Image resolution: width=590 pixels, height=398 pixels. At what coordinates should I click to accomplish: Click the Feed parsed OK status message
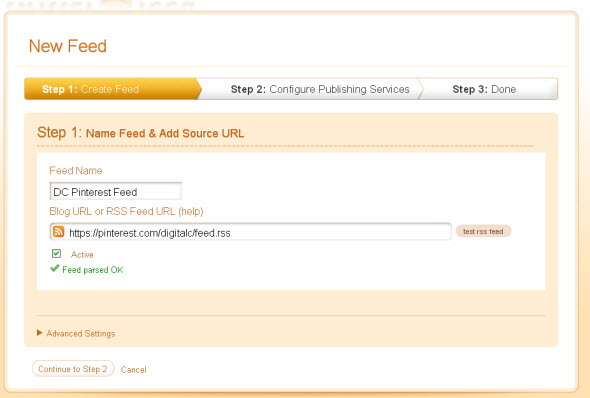tap(93, 270)
